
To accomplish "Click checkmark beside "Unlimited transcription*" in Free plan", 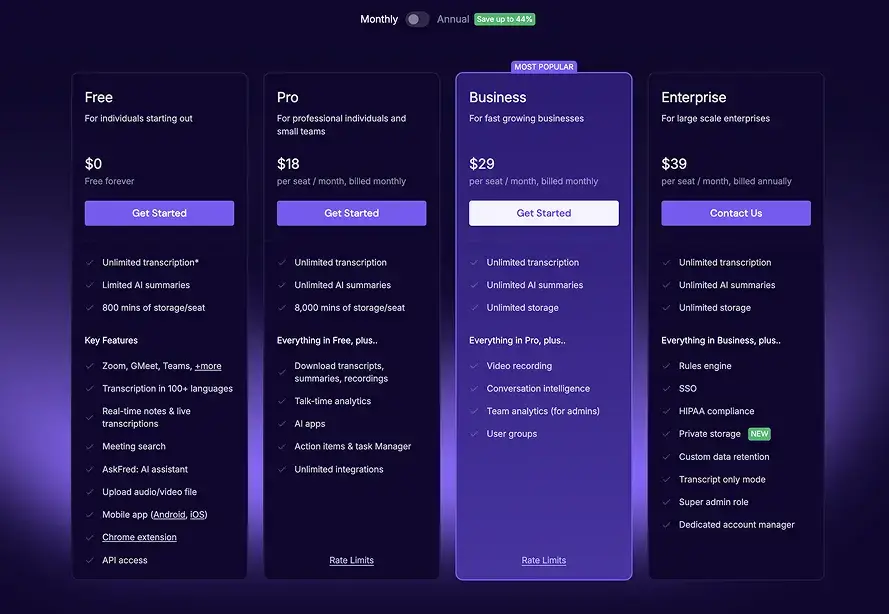I will pyautogui.click(x=88, y=262).
